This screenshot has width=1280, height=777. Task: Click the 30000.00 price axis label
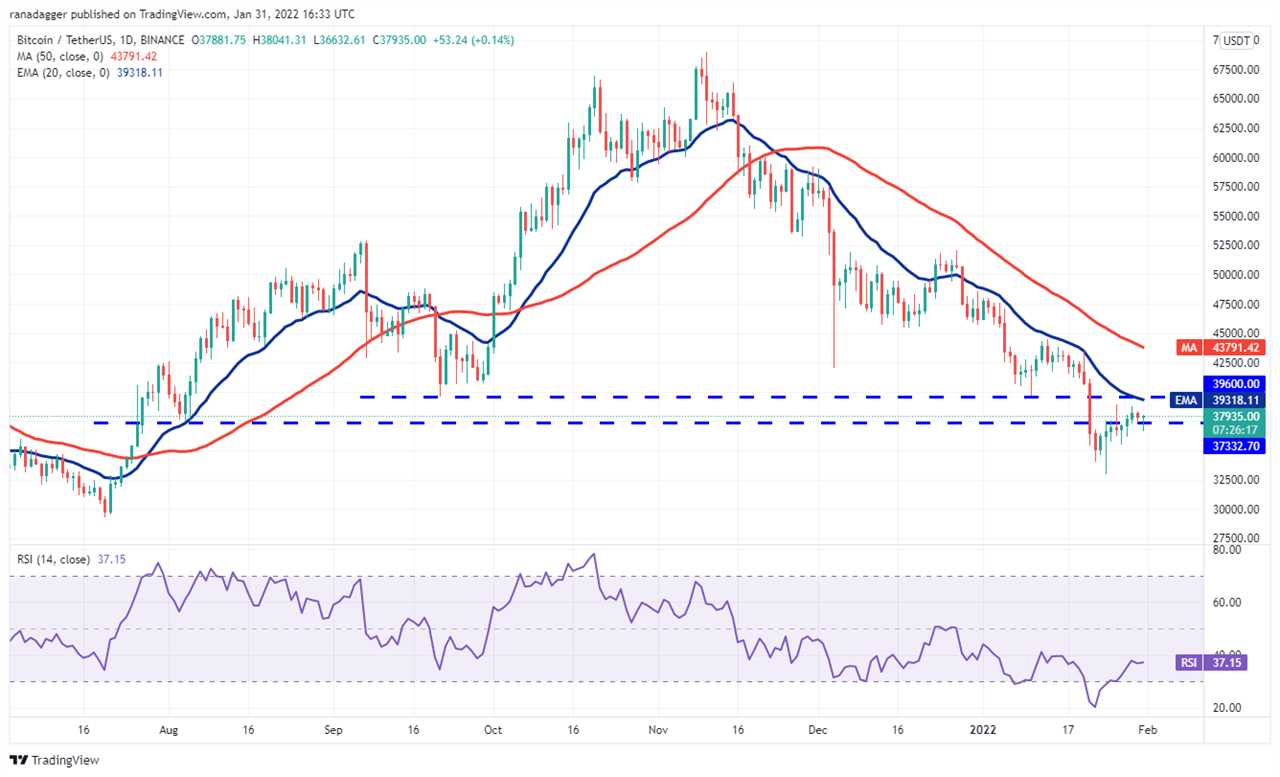click(x=1238, y=509)
